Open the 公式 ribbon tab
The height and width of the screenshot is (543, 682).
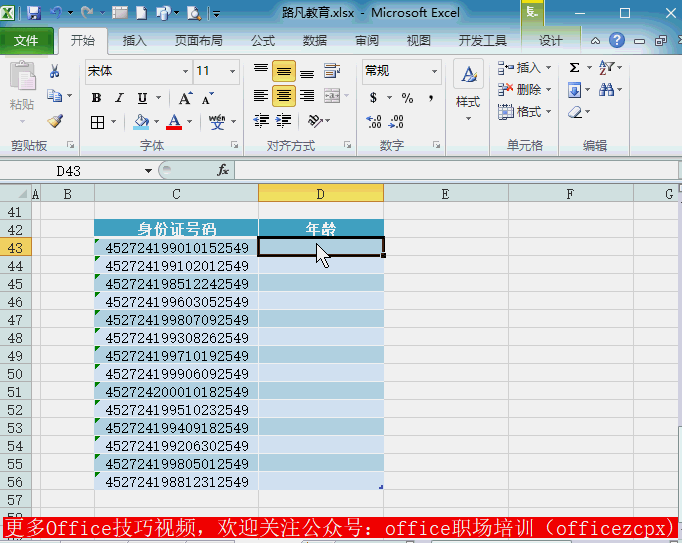(x=263, y=41)
